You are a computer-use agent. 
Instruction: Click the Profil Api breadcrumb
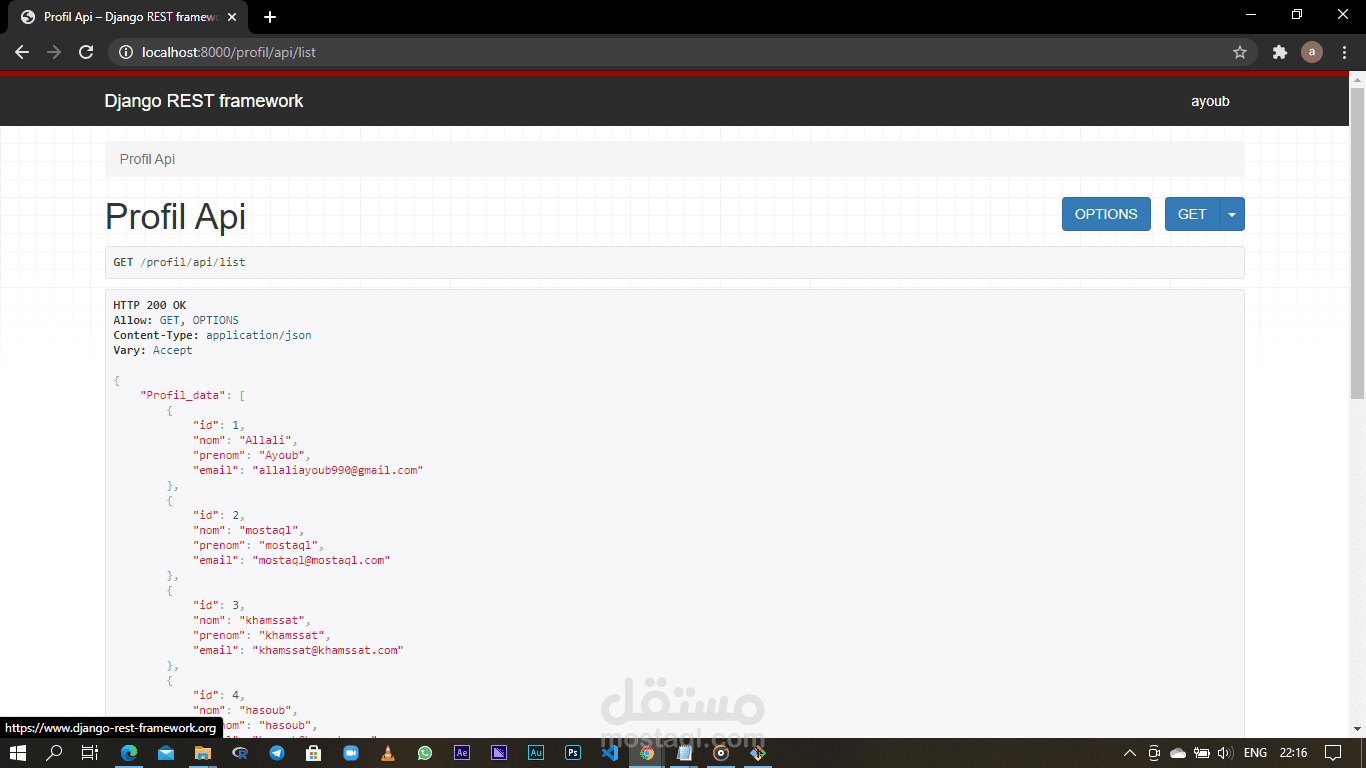(147, 159)
